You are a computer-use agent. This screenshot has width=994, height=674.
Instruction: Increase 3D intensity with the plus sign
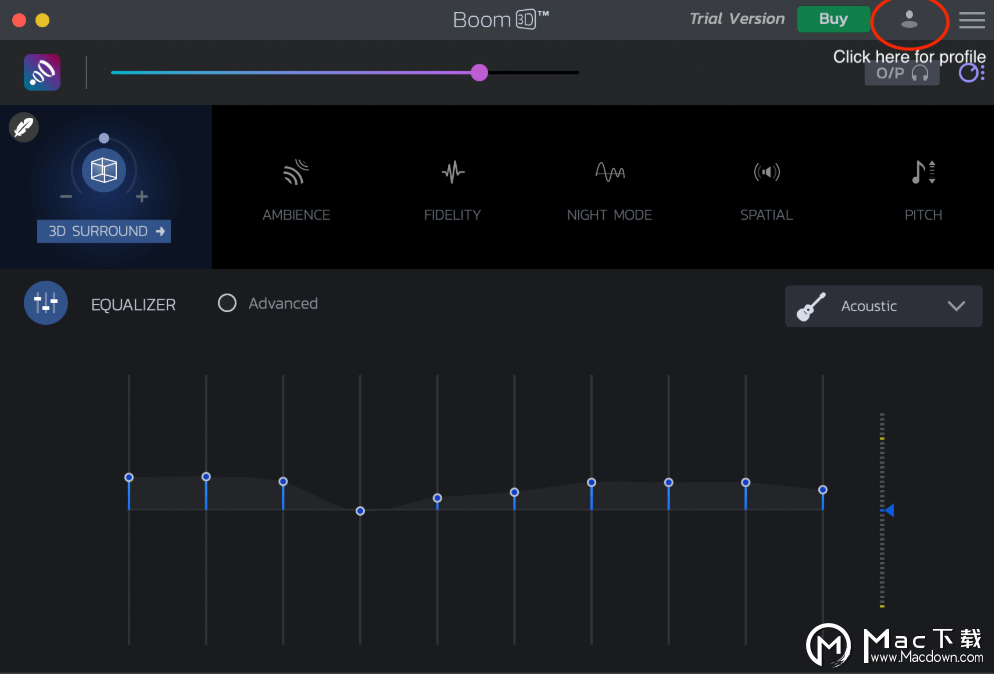142,197
